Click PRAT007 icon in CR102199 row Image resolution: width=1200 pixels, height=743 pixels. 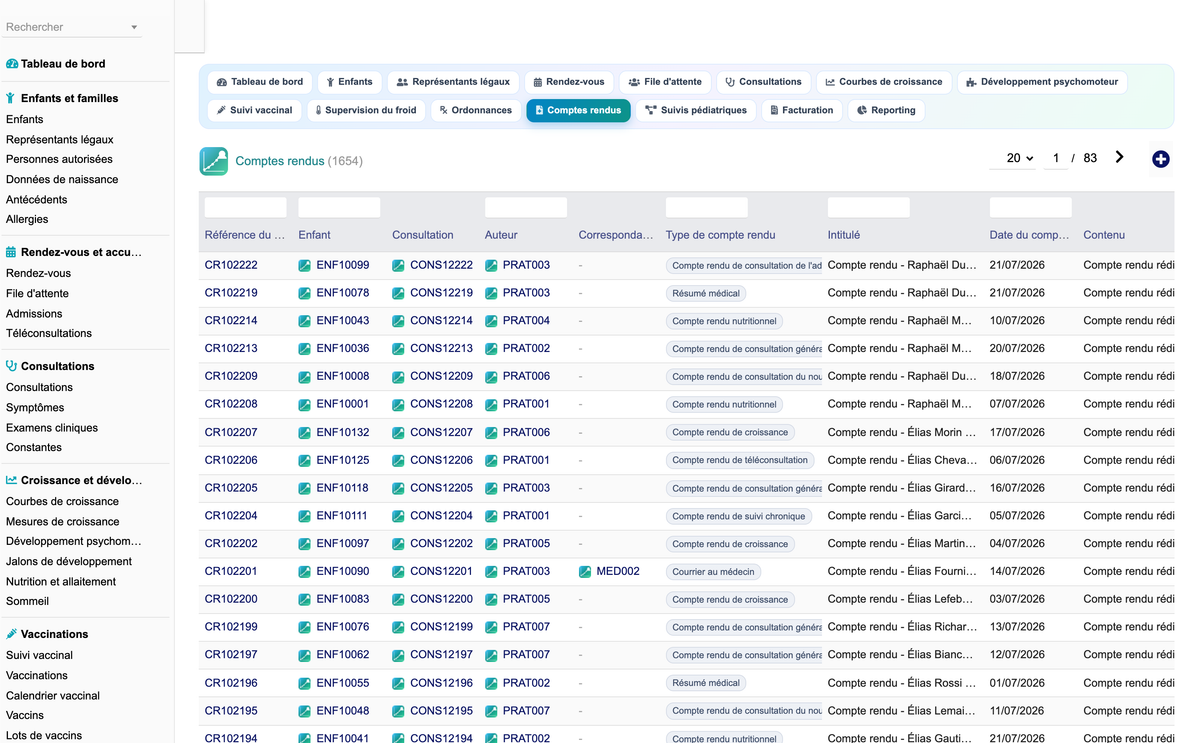coord(491,628)
